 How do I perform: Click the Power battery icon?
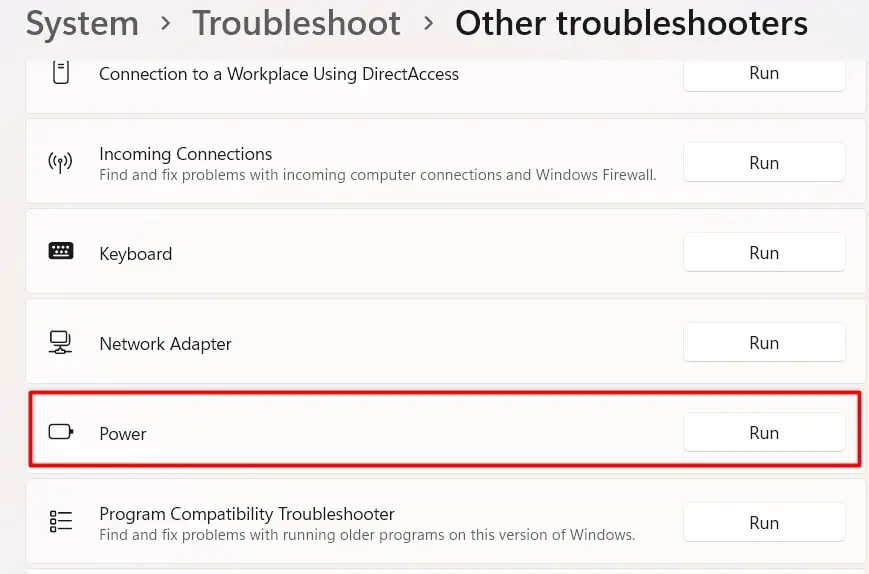tap(61, 433)
